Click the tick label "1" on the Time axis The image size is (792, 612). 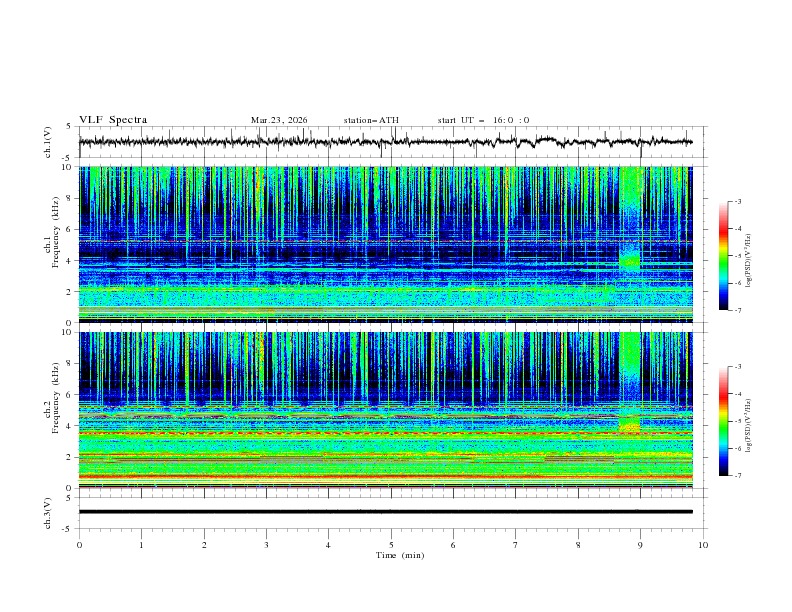141,545
